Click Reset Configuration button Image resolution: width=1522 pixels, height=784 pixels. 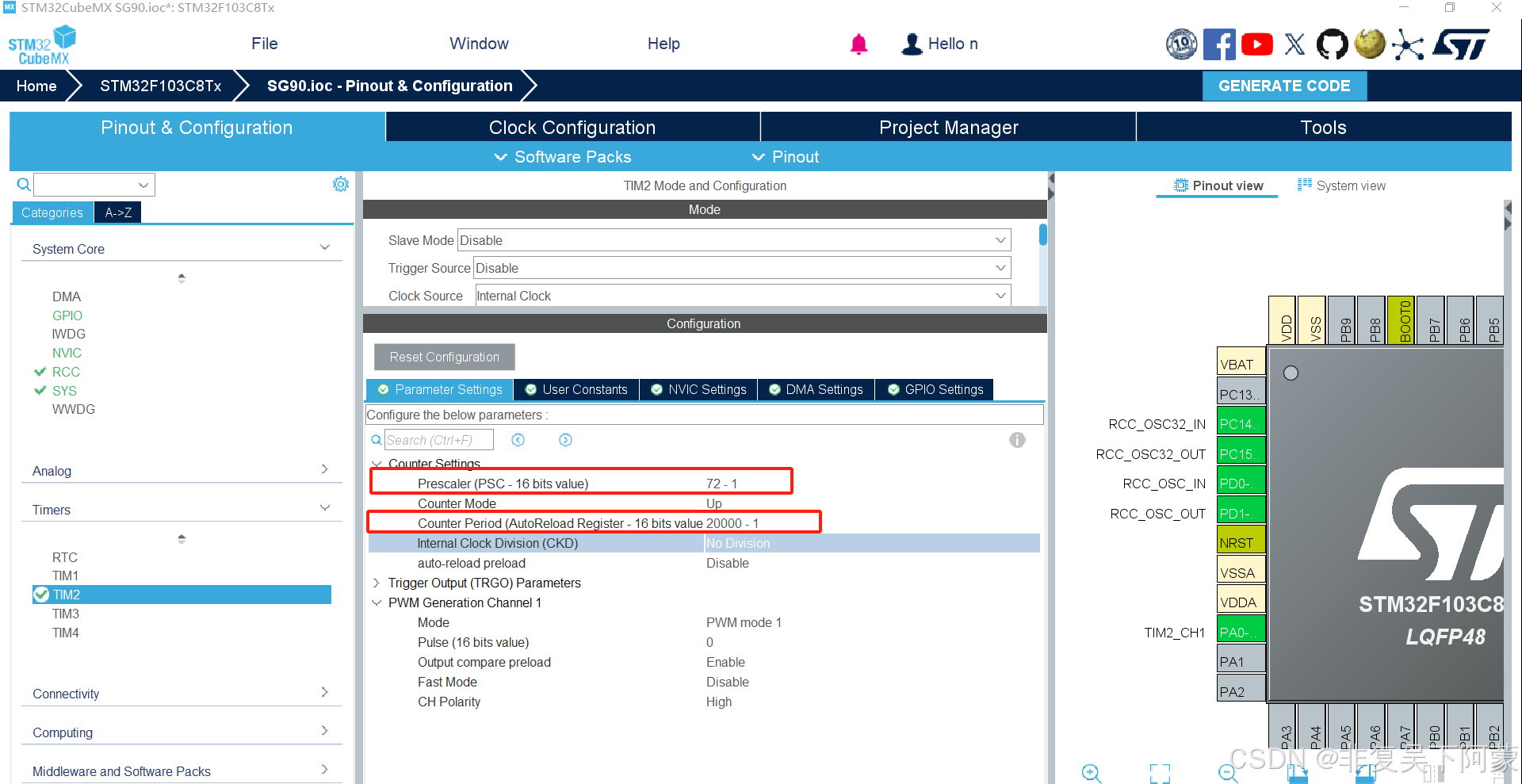(x=445, y=357)
